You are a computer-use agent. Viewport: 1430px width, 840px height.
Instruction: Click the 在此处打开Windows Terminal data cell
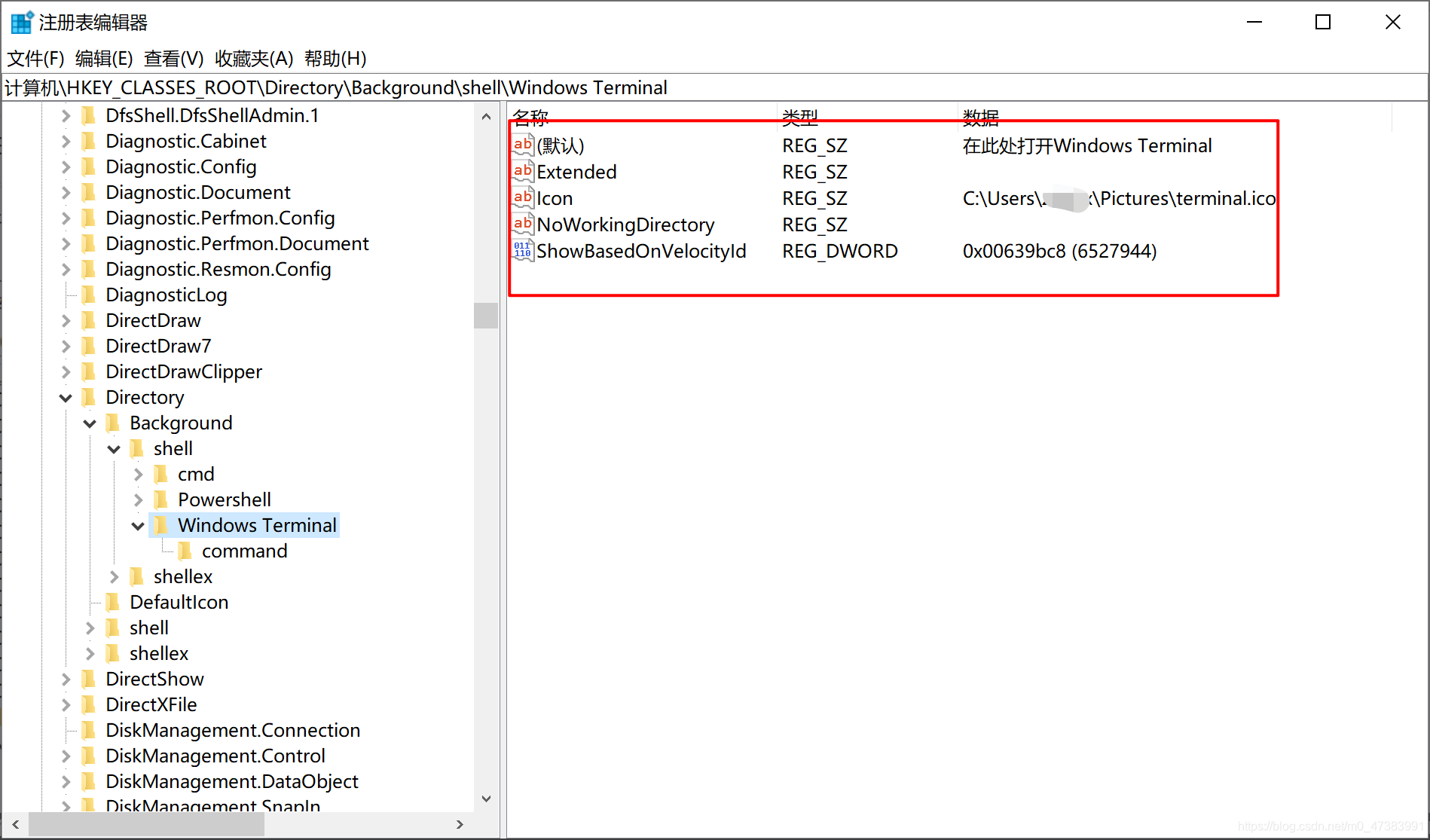[x=1087, y=145]
